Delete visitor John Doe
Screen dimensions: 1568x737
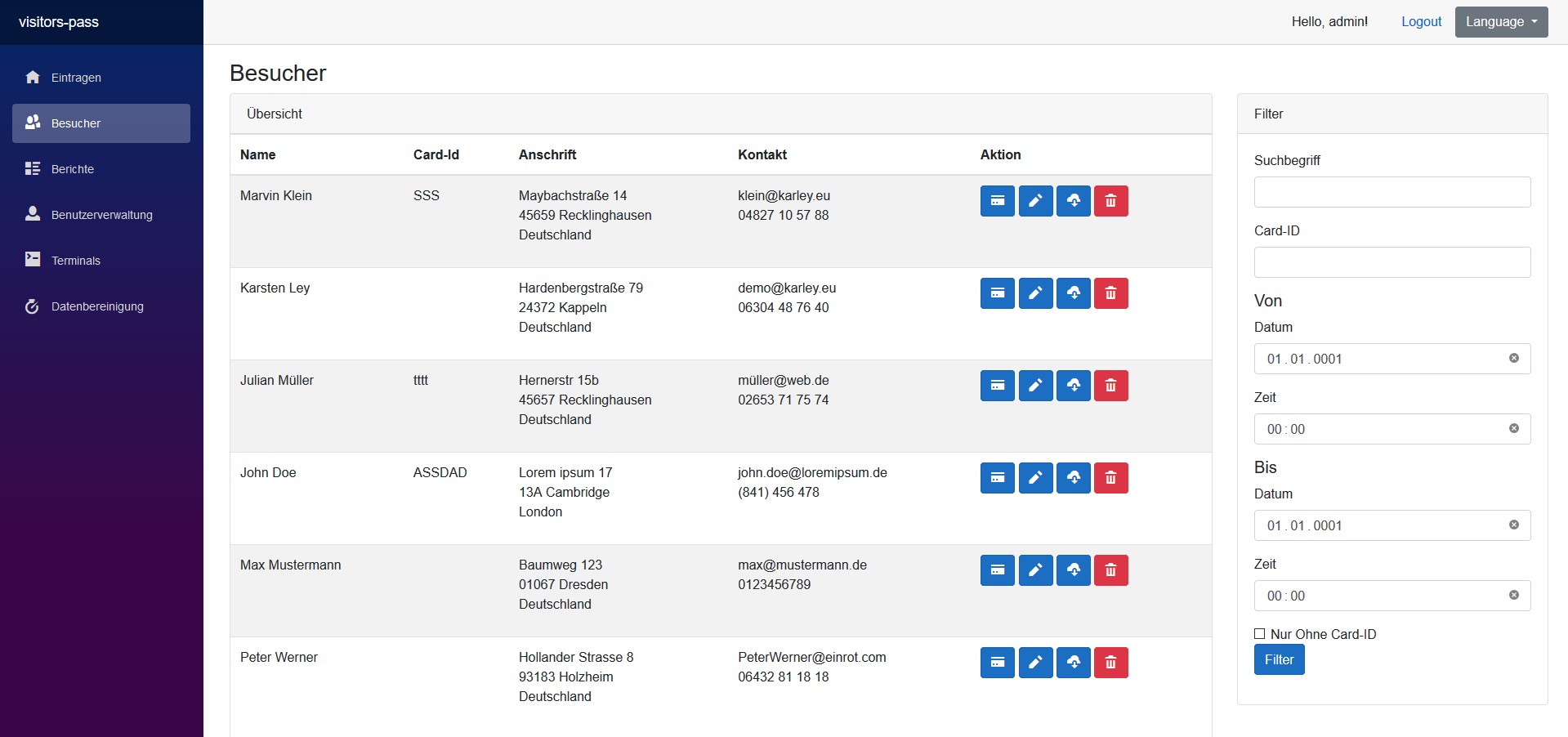[x=1111, y=478]
